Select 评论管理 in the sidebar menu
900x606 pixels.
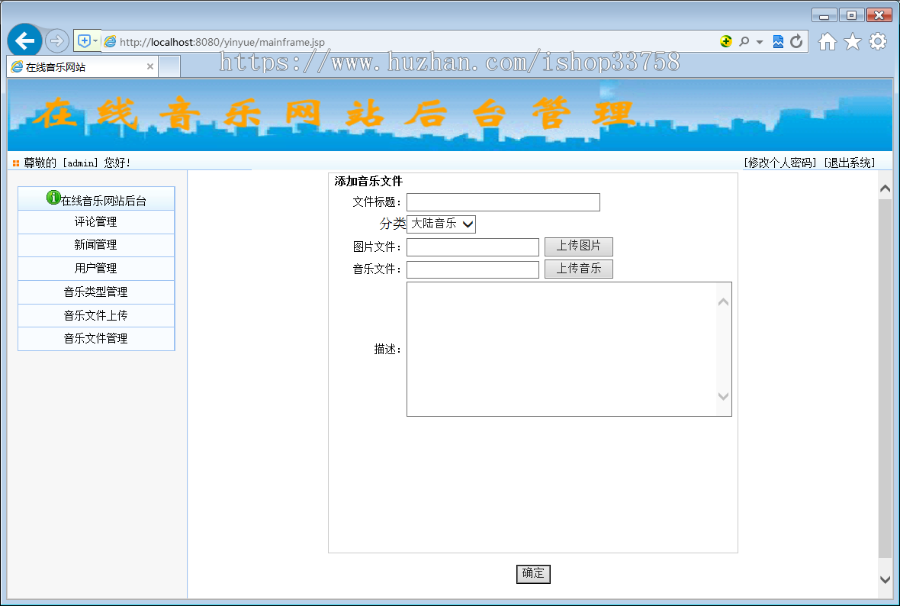96,221
